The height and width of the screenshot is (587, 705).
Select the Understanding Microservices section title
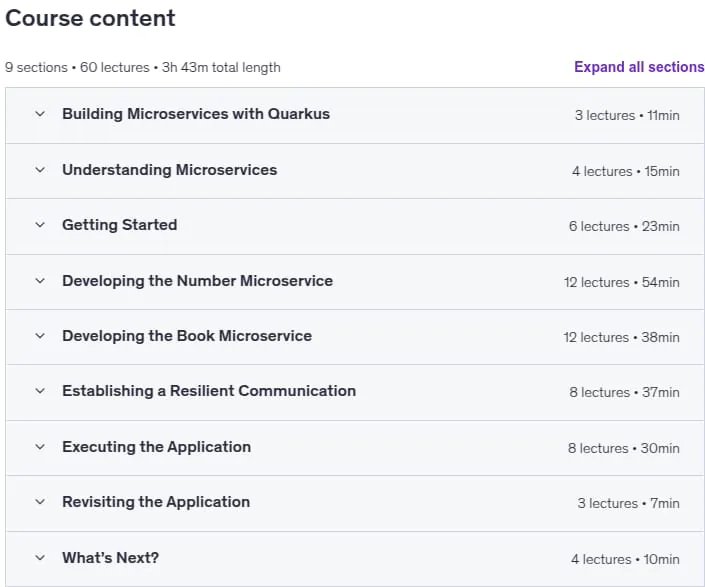click(x=170, y=170)
